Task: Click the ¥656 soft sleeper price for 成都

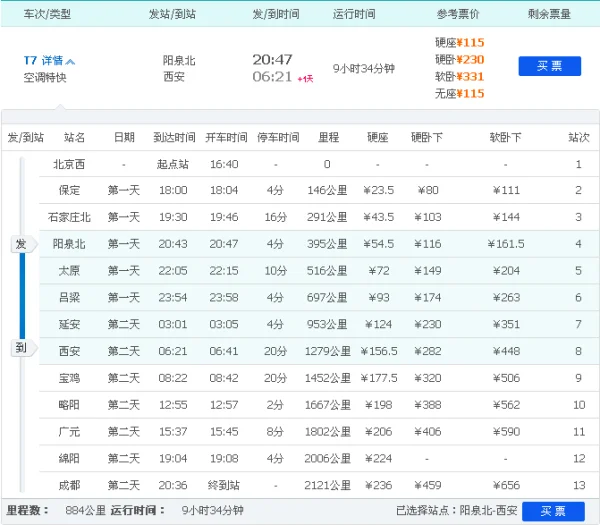Action: click(506, 485)
